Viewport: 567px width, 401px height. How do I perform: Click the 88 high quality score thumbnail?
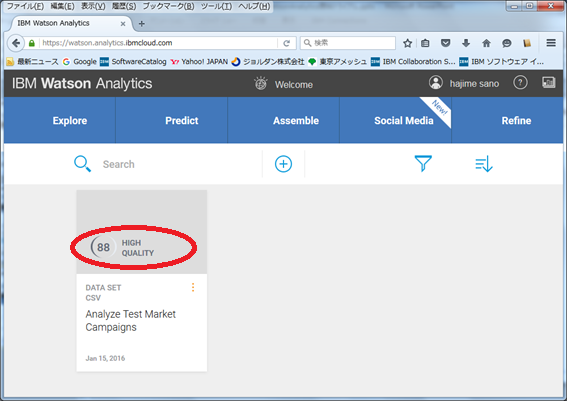pos(142,232)
